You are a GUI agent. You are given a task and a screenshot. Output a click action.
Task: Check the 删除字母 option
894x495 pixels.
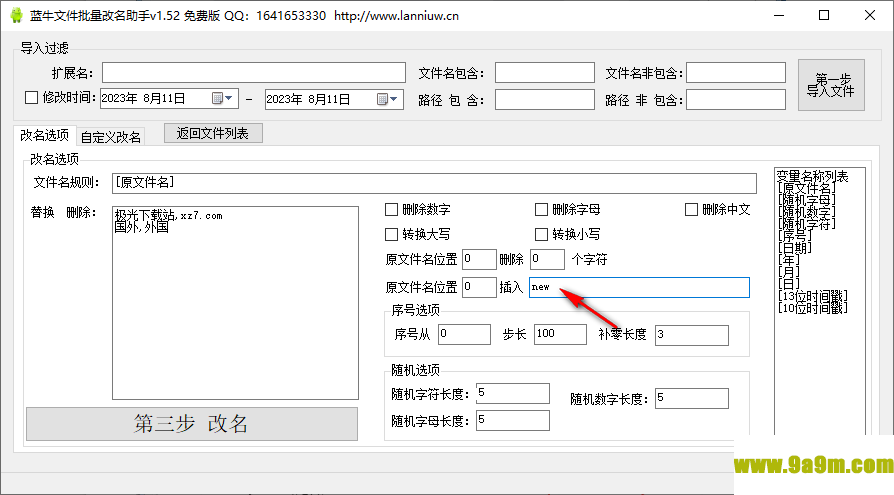click(541, 210)
